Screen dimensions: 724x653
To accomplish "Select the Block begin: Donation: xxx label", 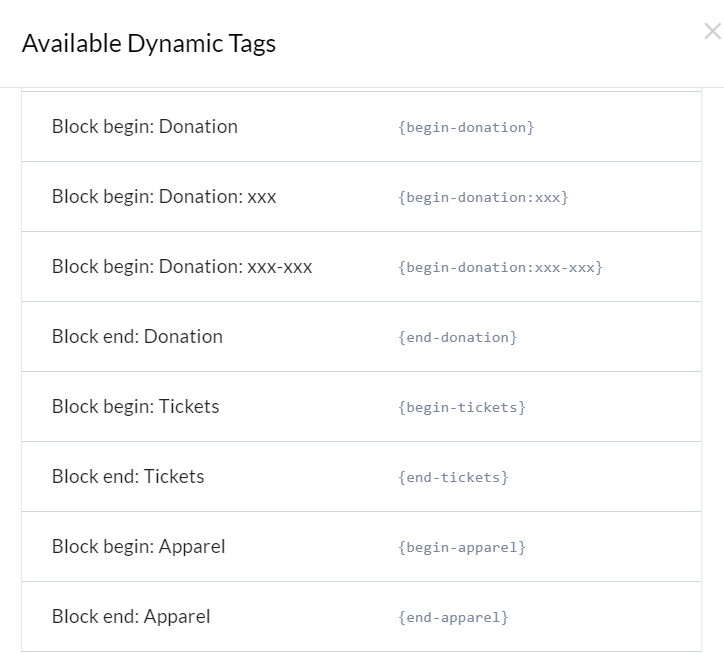I will 163,197.
